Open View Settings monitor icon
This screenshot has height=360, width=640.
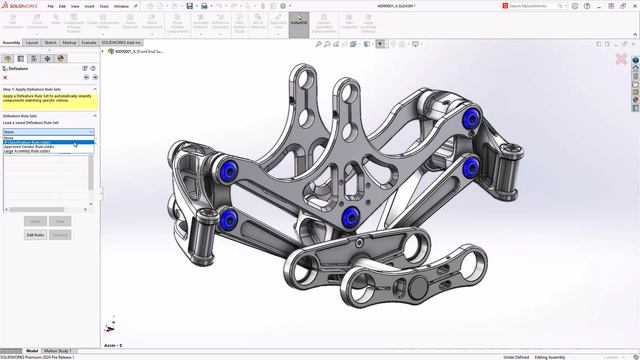(415, 44)
